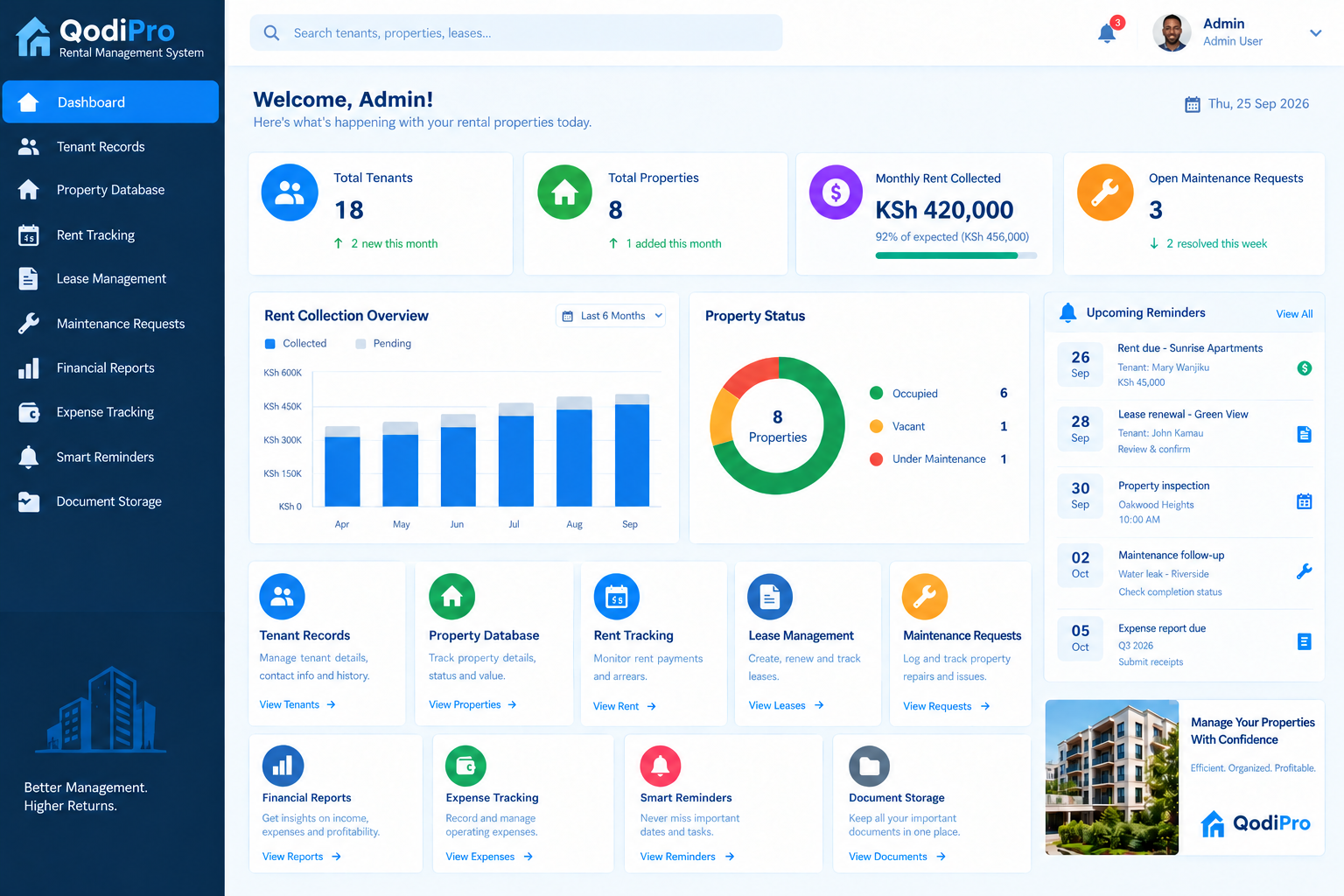Screen dimensions: 1344x896
Task: Click the search tenants, properties, leases field
Action: click(516, 33)
